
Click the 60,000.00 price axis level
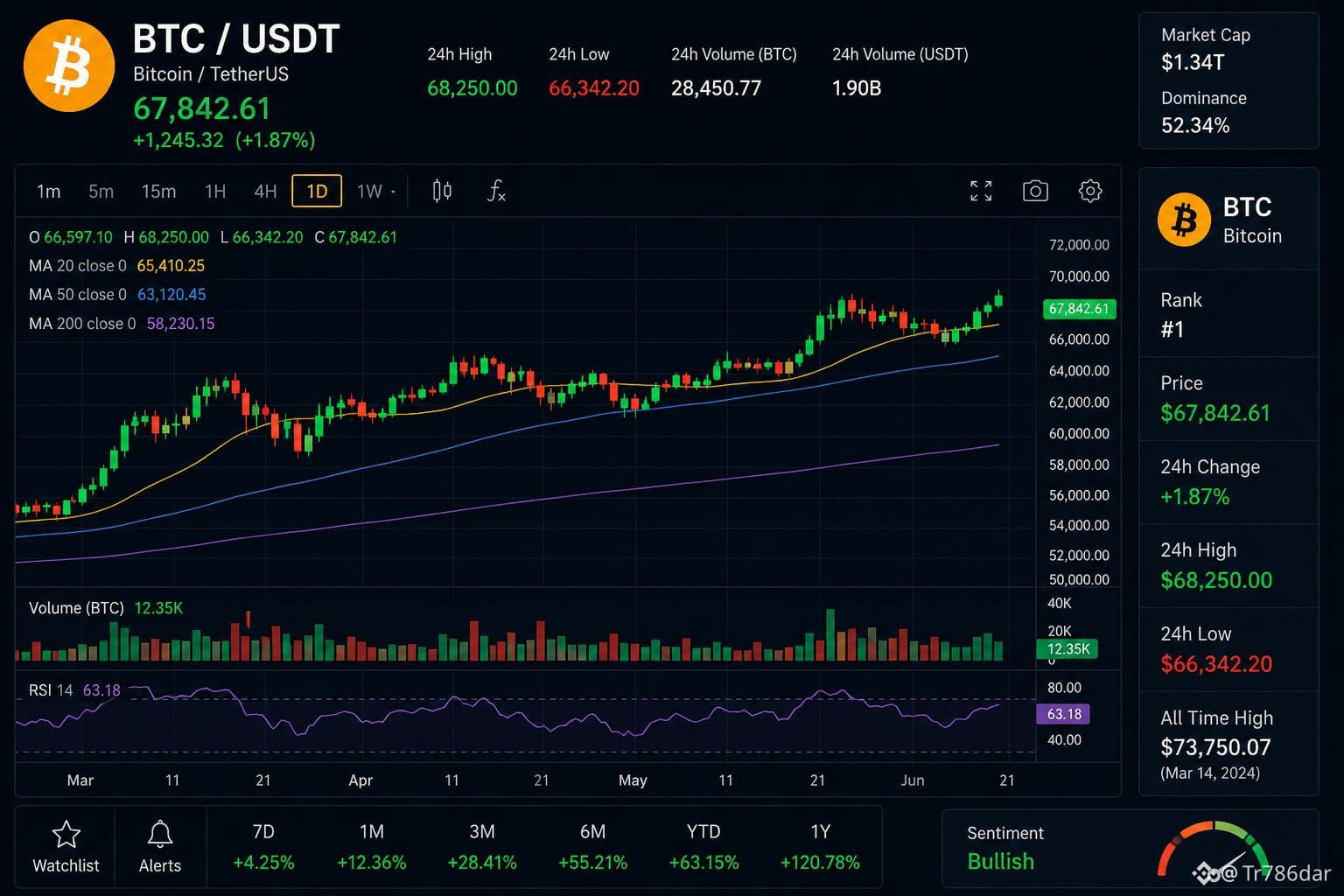pos(1079,434)
